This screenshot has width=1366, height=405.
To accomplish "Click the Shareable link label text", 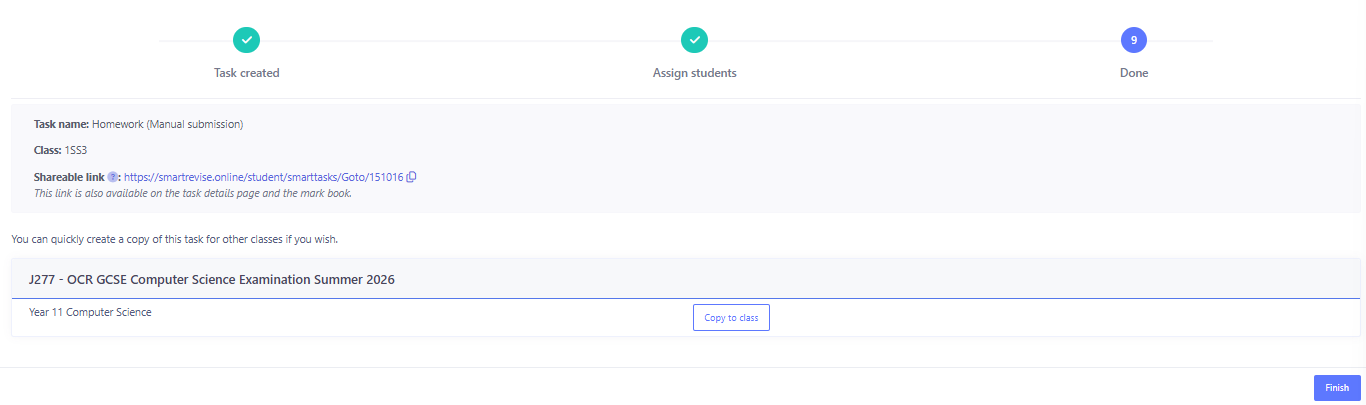I will coord(69,177).
